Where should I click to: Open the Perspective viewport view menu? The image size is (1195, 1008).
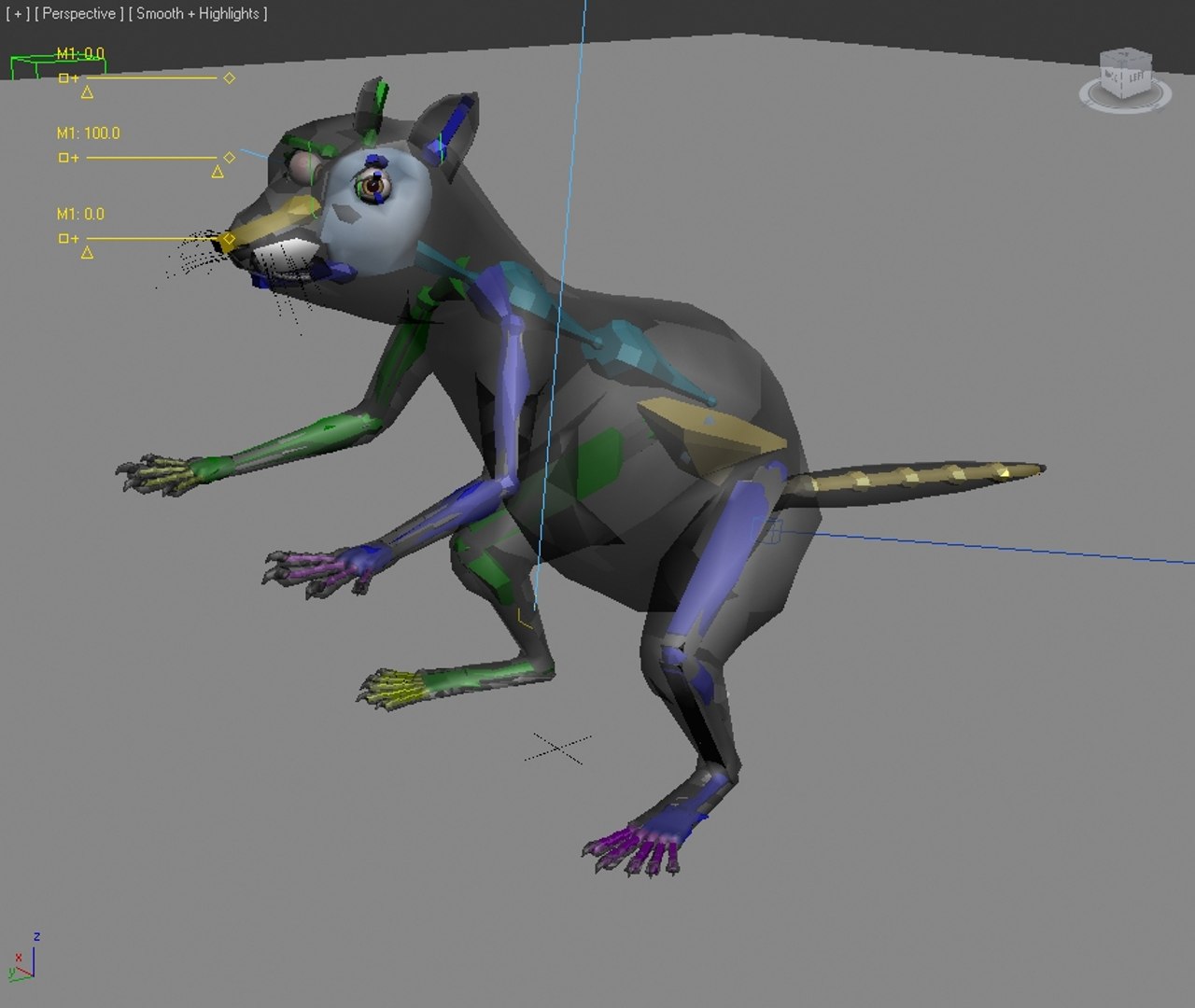tap(78, 13)
